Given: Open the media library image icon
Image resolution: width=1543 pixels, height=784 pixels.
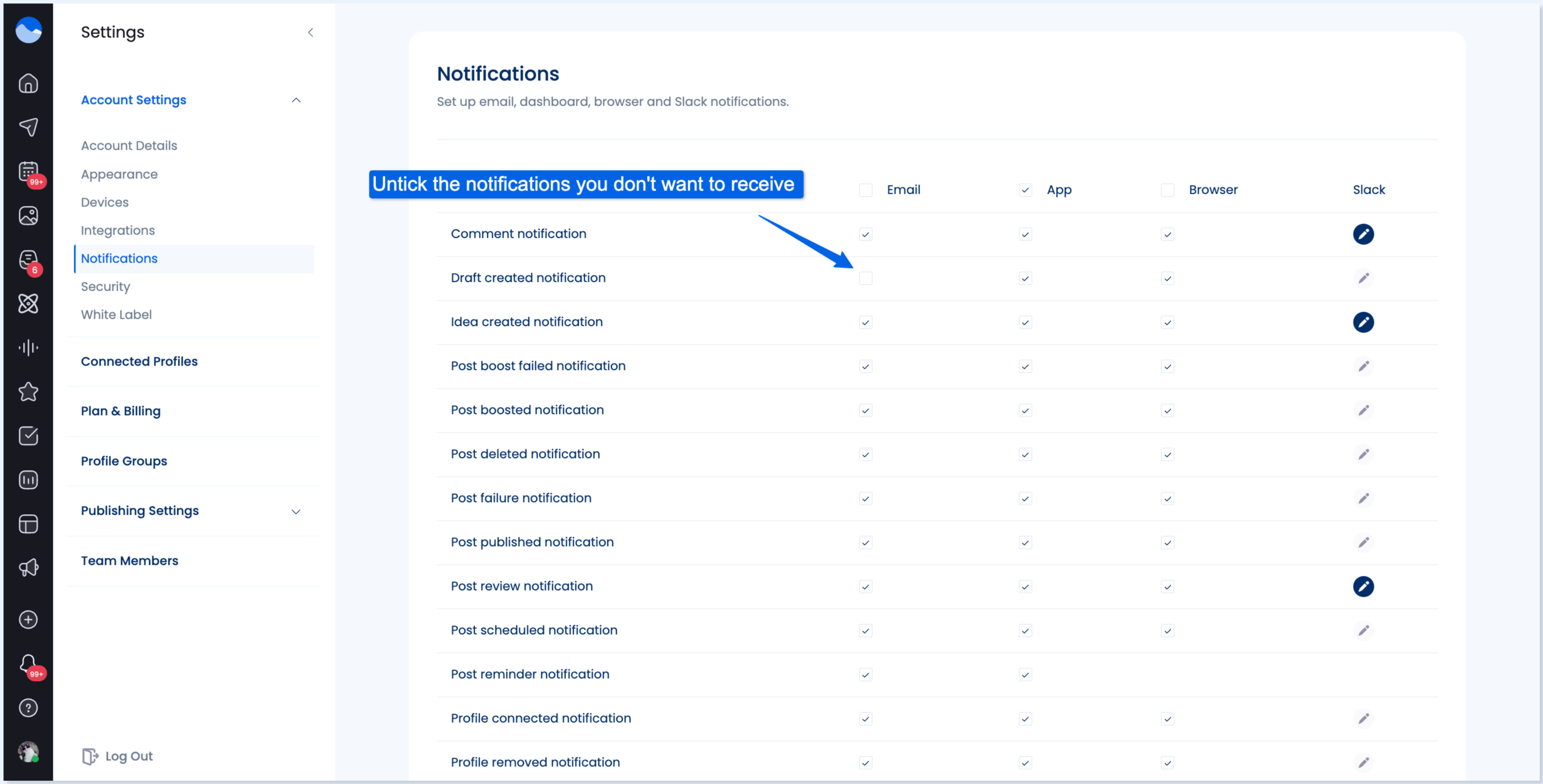Looking at the screenshot, I should pyautogui.click(x=28, y=216).
